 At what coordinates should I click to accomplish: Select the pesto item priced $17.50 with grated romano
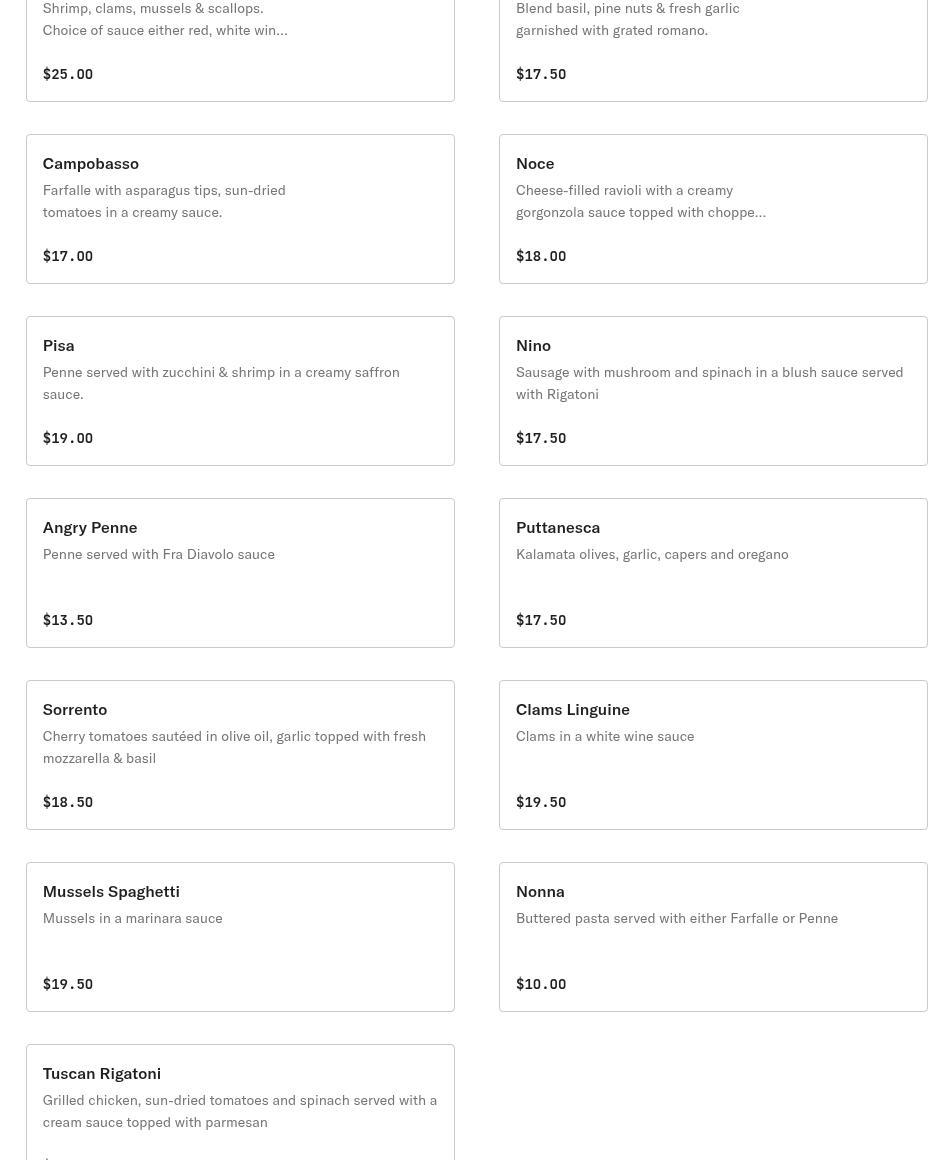pos(713,50)
